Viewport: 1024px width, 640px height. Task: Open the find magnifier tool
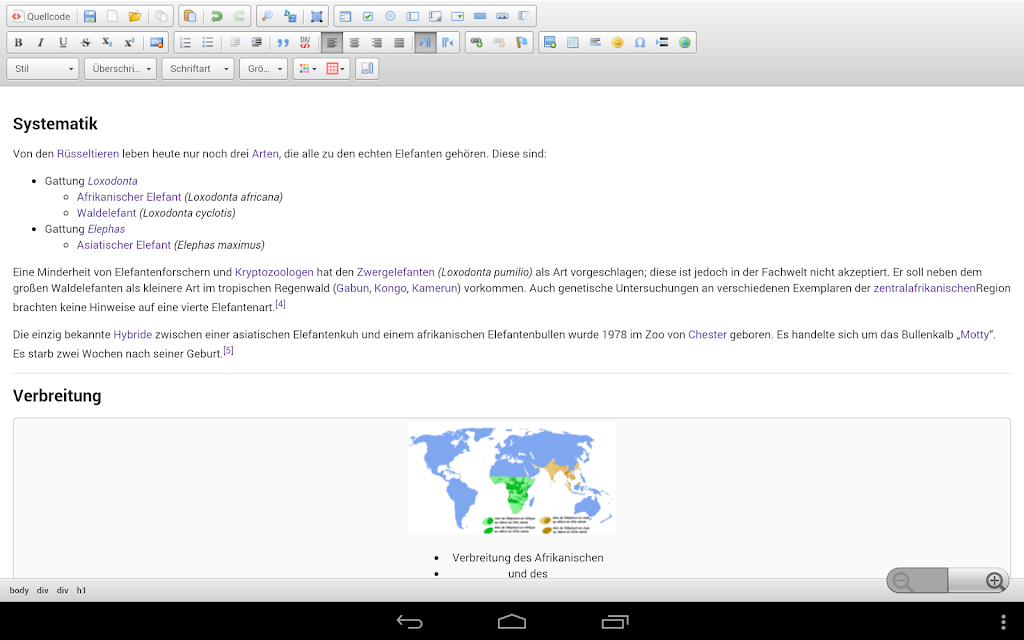coord(267,16)
